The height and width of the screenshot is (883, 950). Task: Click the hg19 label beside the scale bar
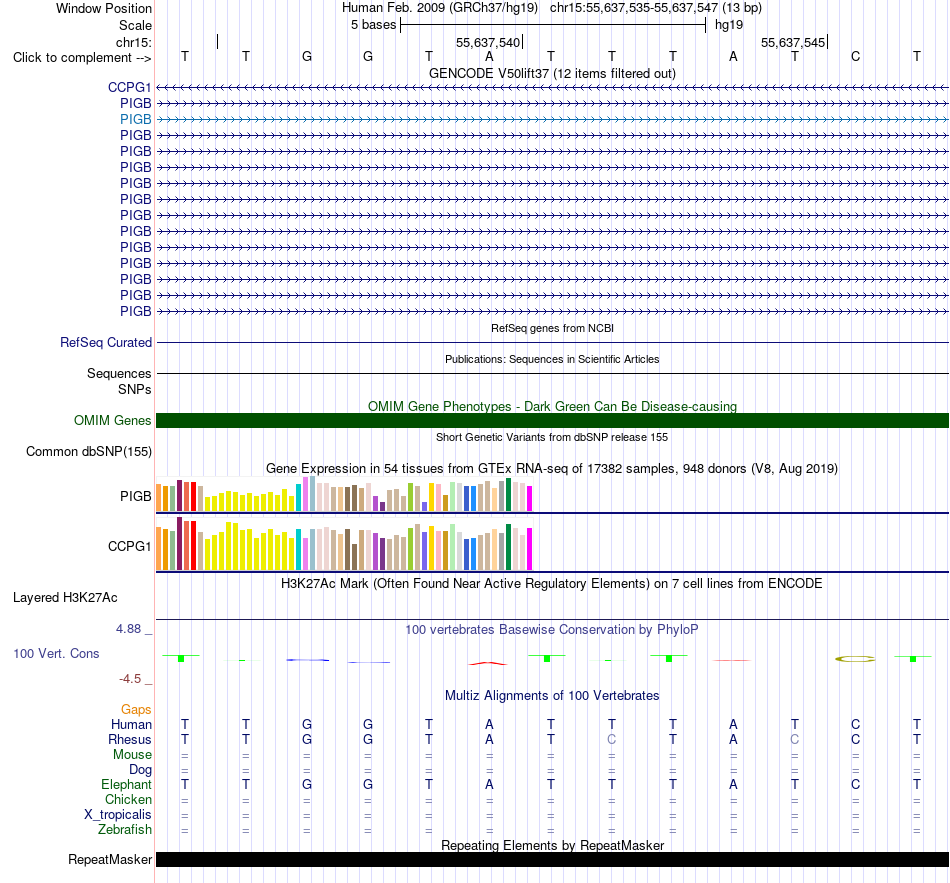[729, 25]
